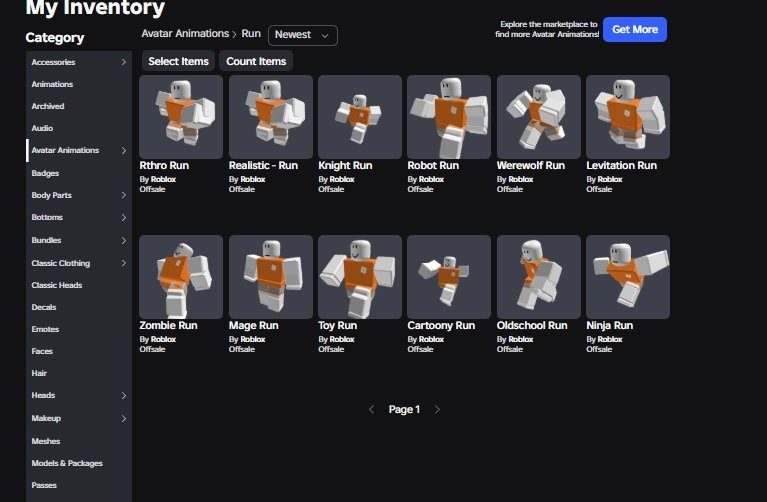Open the Zombie Run title link
Viewport: 767px width, 502px height.
pos(168,325)
